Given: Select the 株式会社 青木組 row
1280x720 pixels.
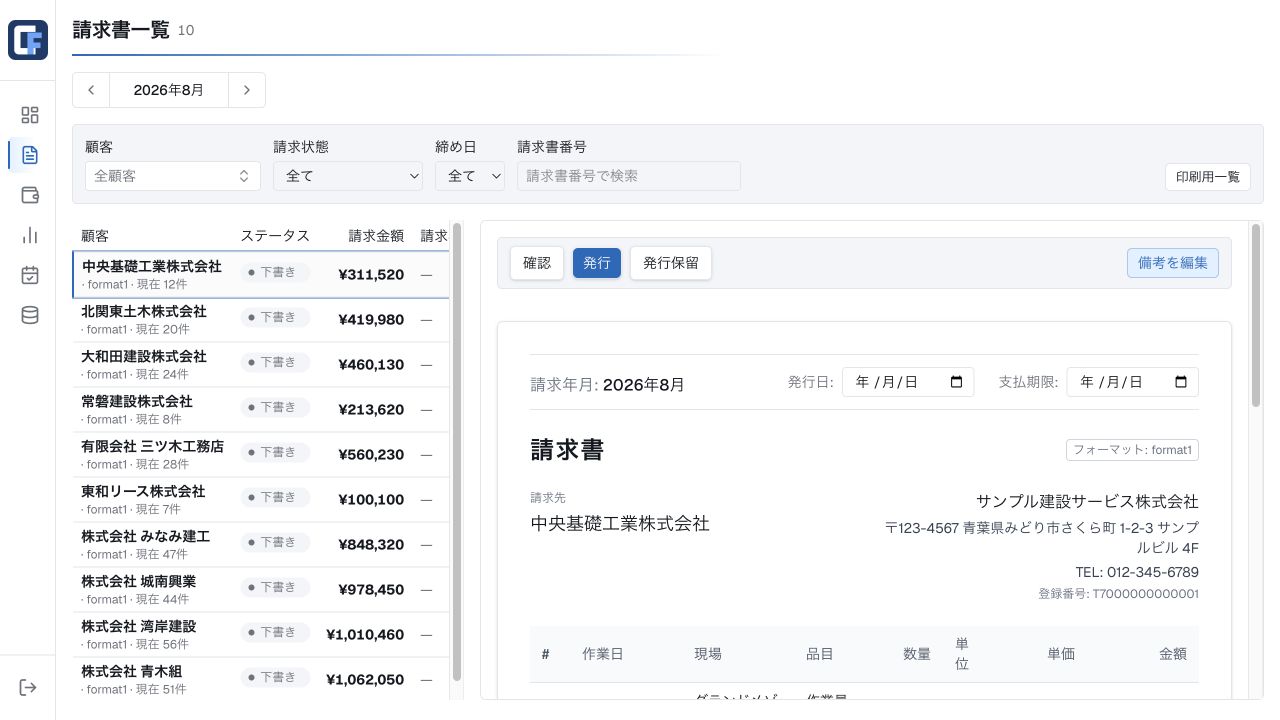Looking at the screenshot, I should [261, 679].
